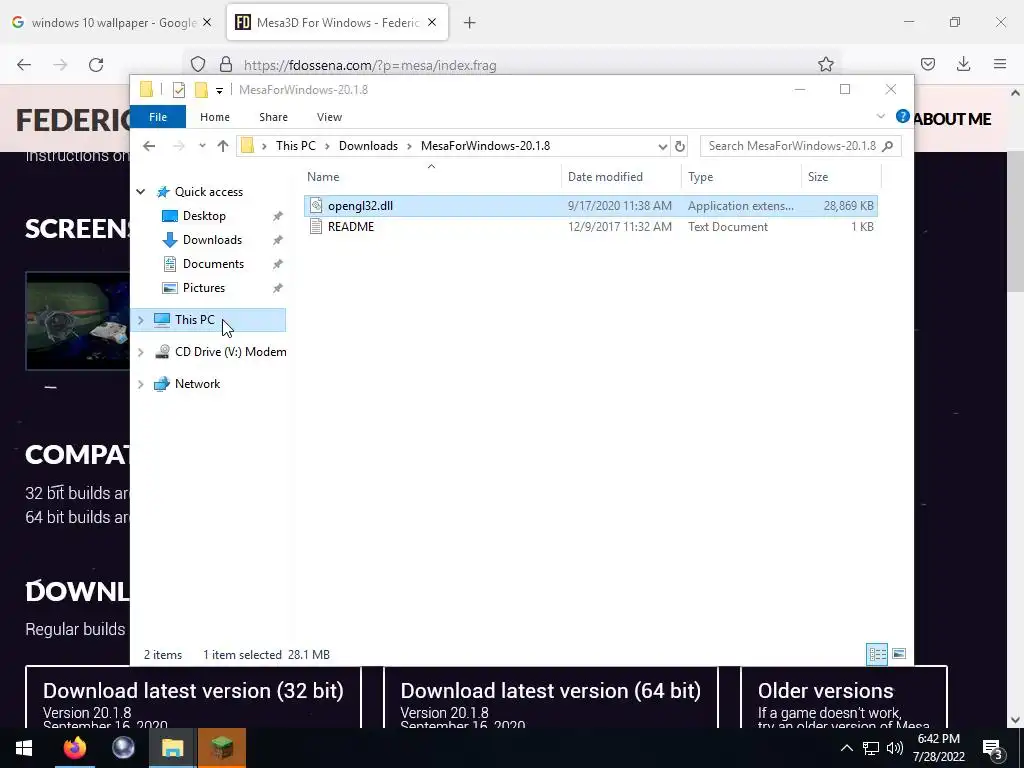This screenshot has width=1024, height=768.
Task: Click the Search MesaForWindows-20.1.8 field
Action: click(801, 146)
